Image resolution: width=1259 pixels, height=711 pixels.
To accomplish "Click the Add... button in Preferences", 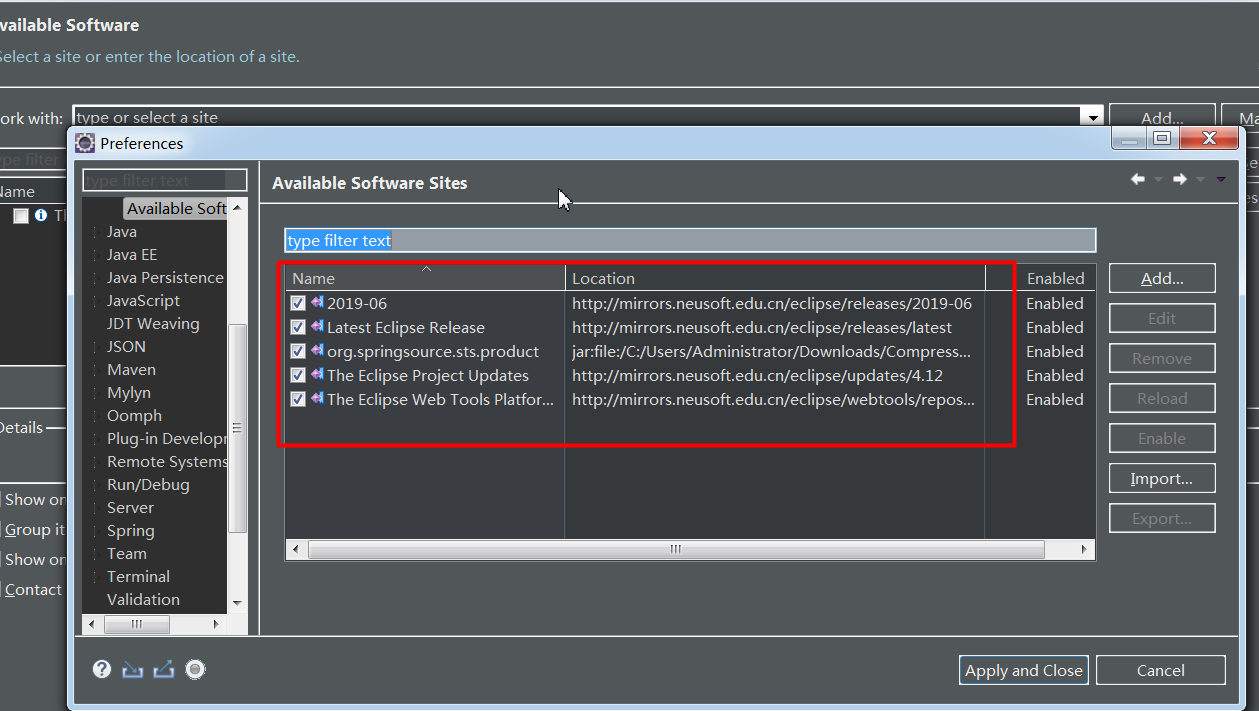I will [x=1162, y=278].
